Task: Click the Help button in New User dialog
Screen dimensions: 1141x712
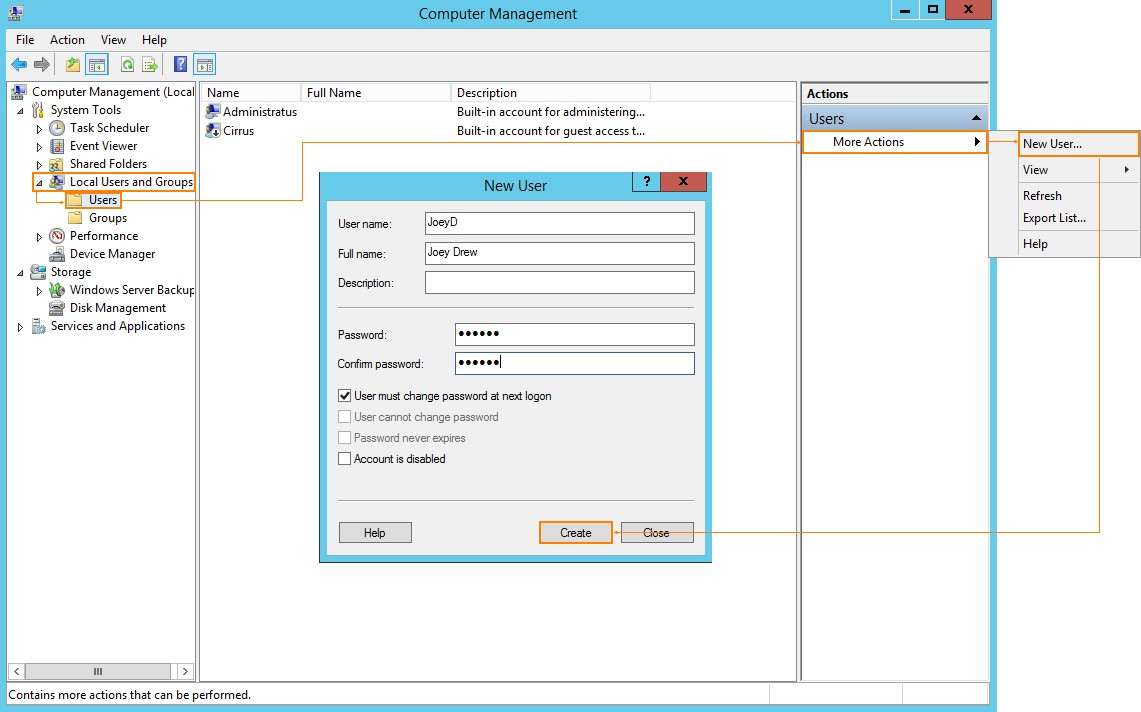Action: pyautogui.click(x=375, y=533)
